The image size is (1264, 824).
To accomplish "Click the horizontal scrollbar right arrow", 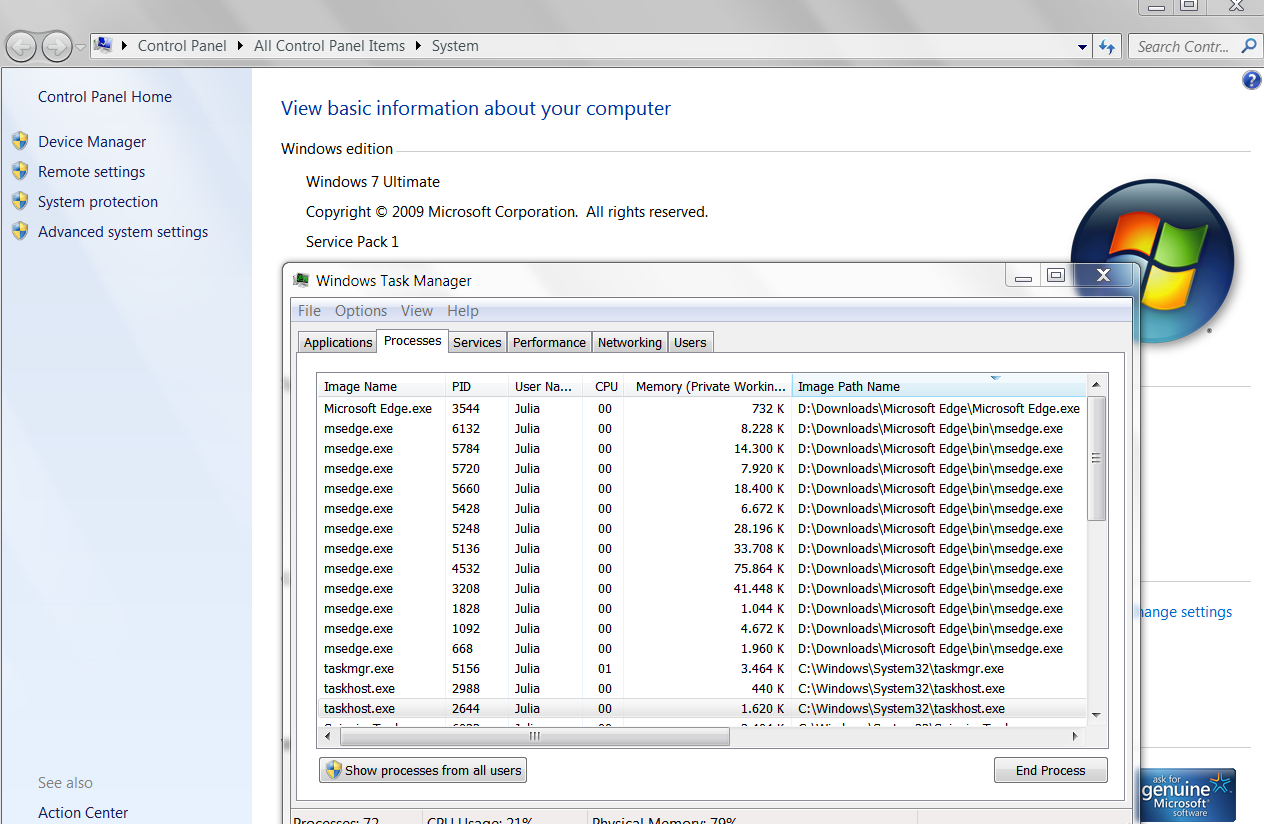I will pos(1076,736).
